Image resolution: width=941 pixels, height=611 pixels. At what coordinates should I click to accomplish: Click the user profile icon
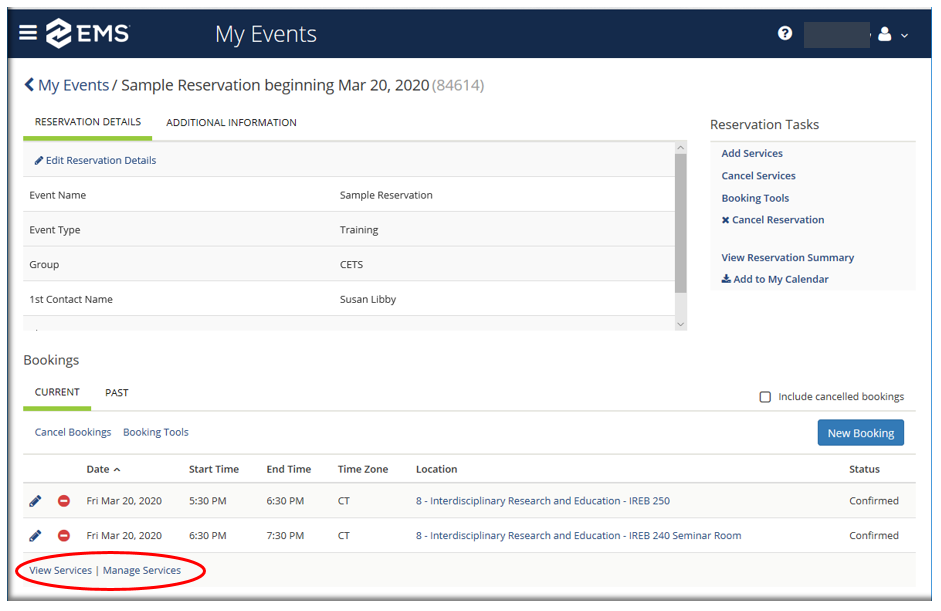pos(883,33)
